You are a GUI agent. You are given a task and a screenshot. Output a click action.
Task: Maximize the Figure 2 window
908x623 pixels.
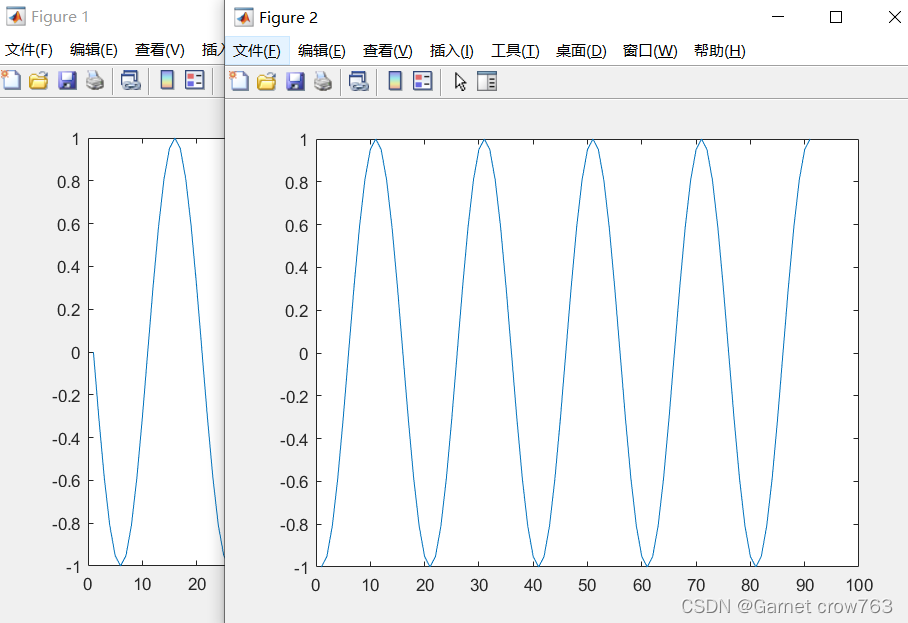(x=836, y=17)
